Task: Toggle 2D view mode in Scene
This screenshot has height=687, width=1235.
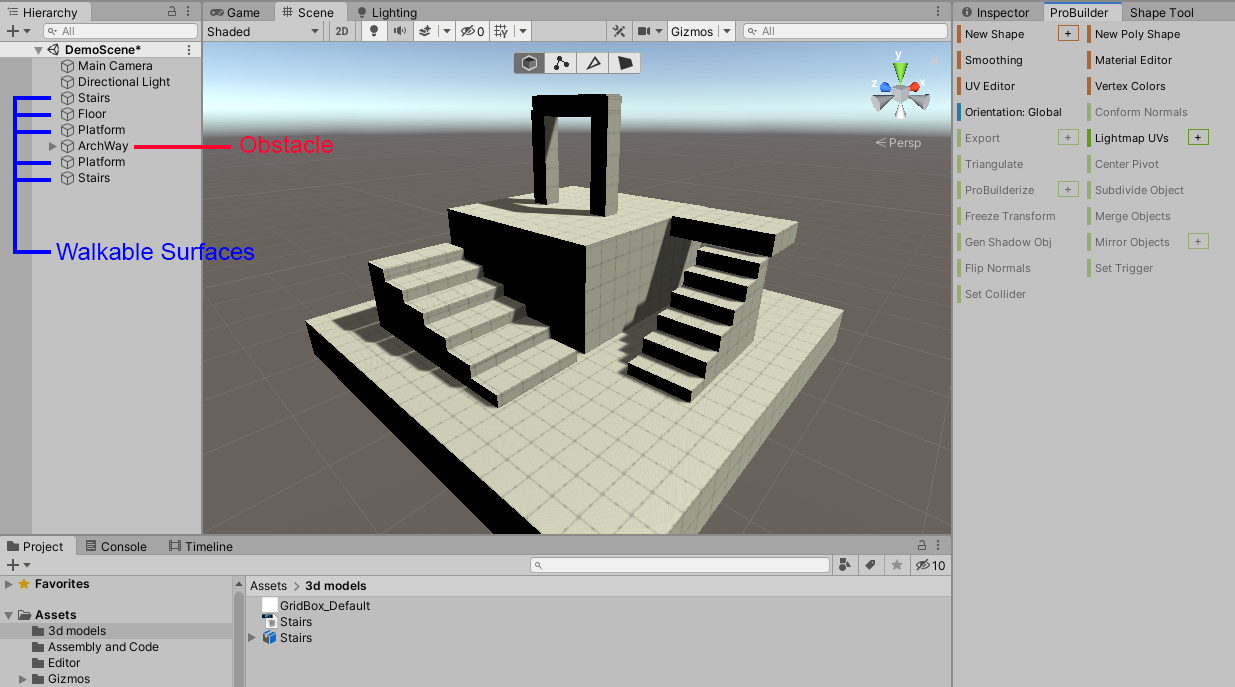Action: 342,31
